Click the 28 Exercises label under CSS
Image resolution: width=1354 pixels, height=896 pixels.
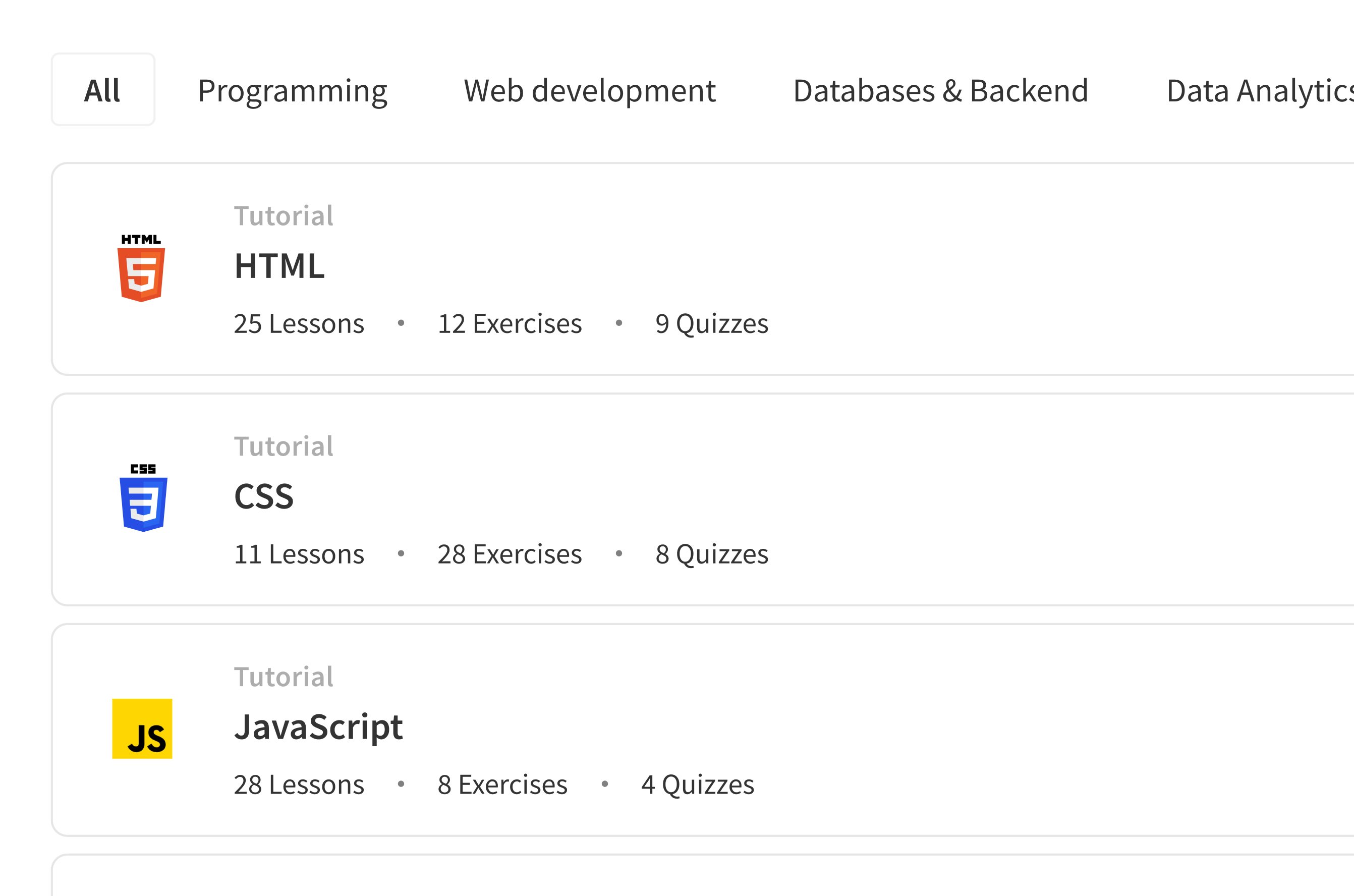509,553
